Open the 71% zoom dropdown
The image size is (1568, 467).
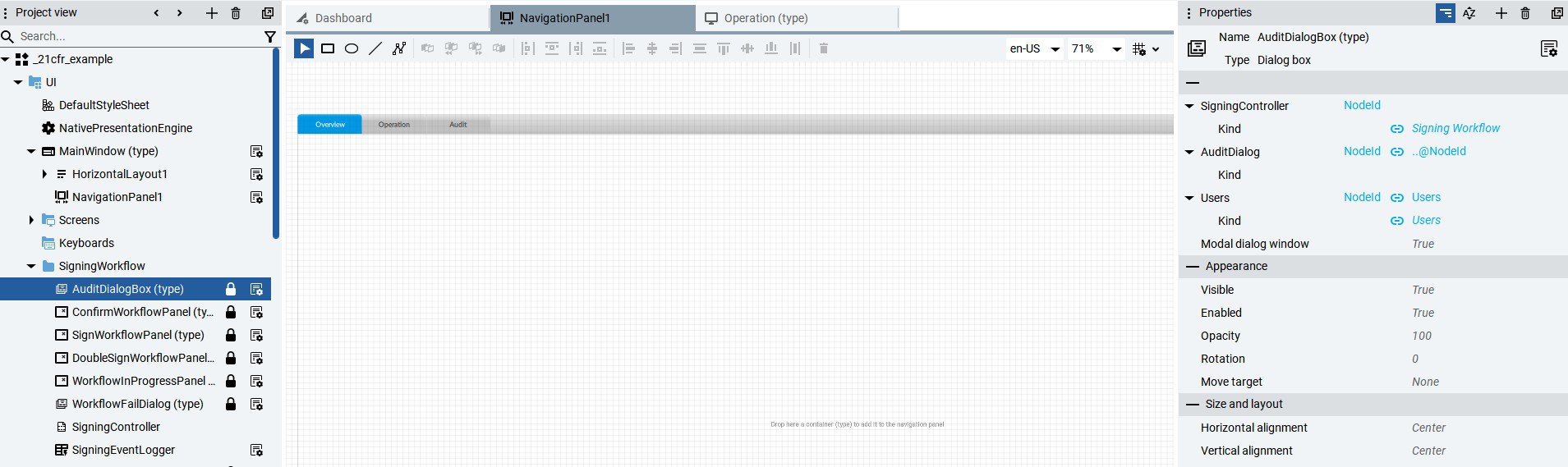(x=1097, y=48)
